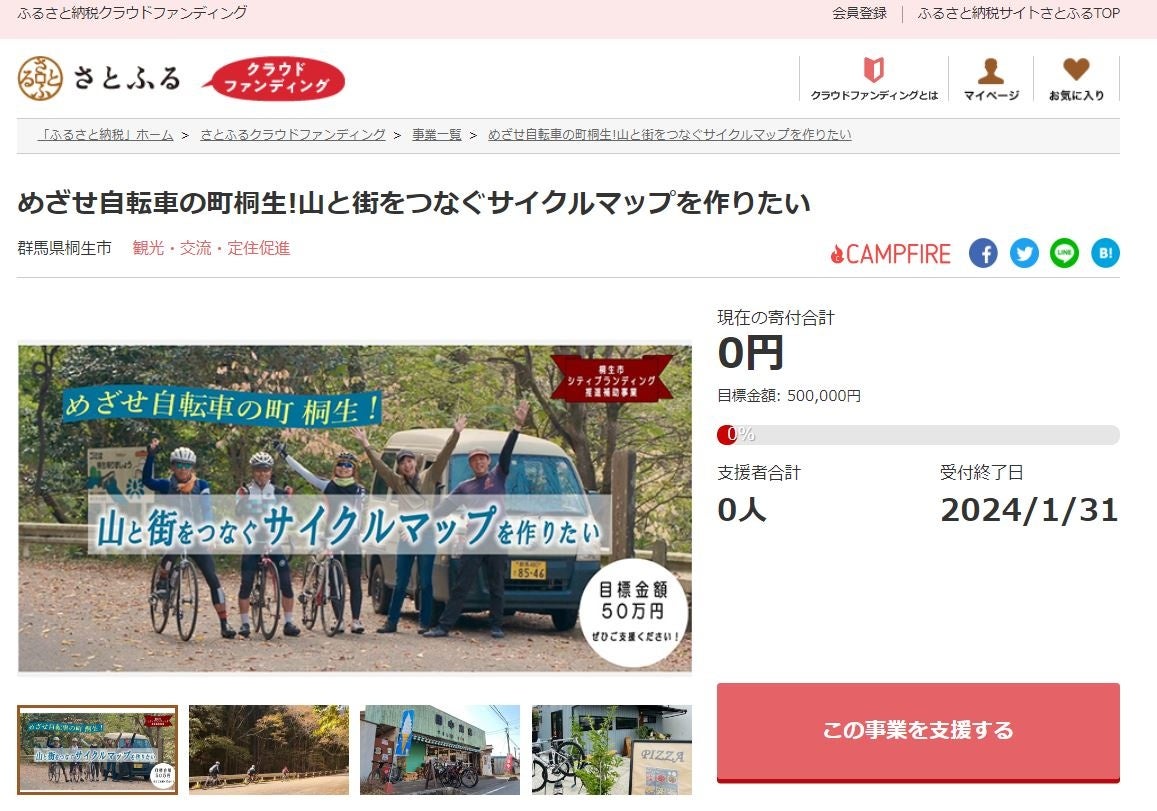The image size is (1157, 811).
Task: Open the CAMPFIRE logo link
Action: pos(891,254)
